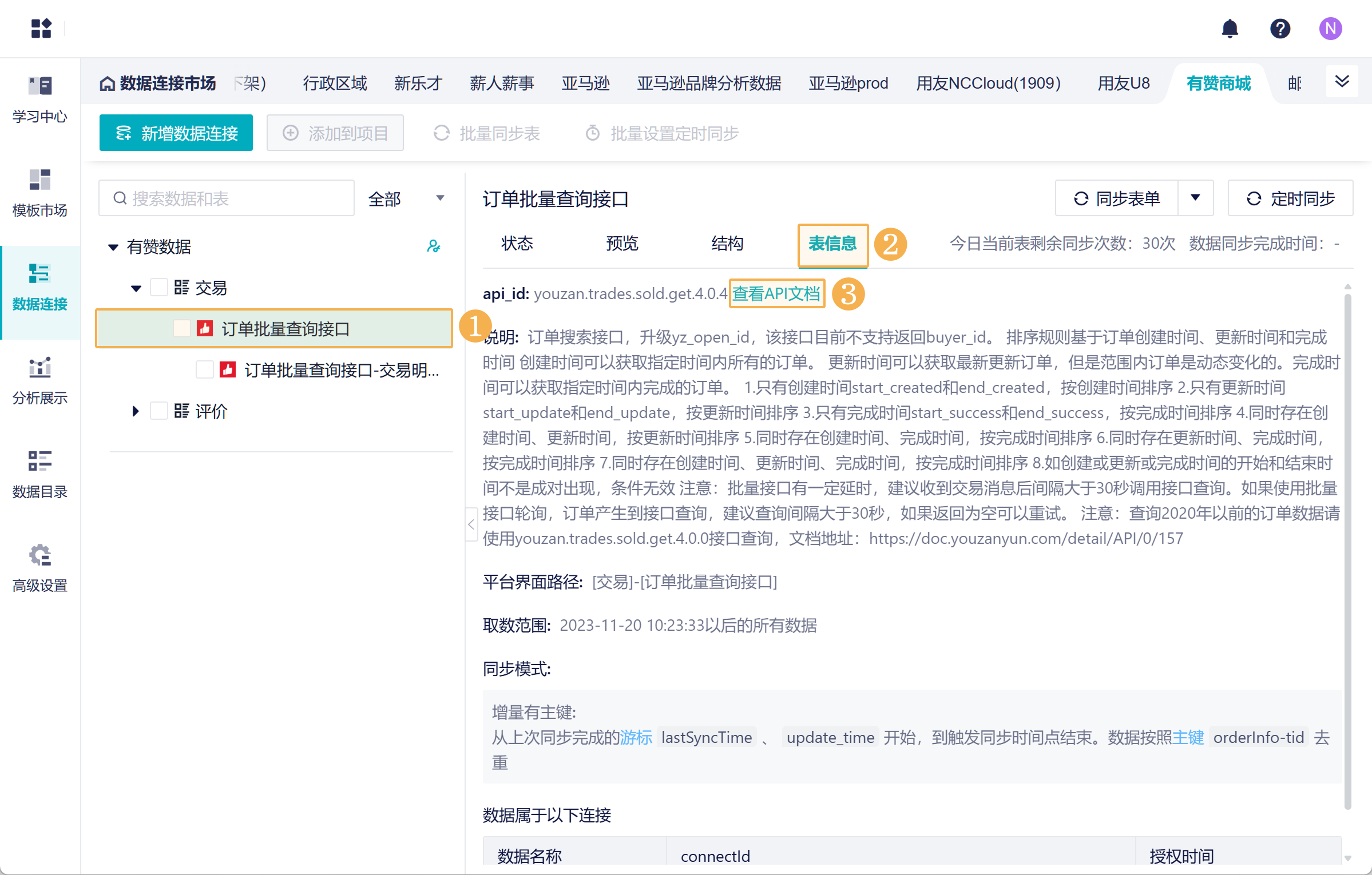Open the app grid logo icon
Viewport: 1372px width, 875px height.
pyautogui.click(x=41, y=29)
